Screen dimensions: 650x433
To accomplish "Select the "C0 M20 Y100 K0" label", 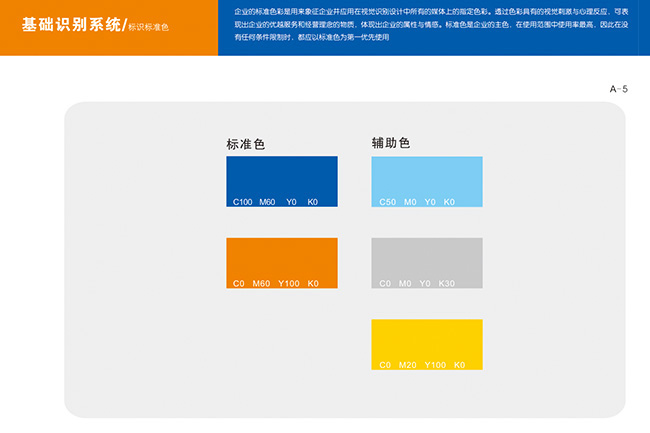I will coord(422,365).
